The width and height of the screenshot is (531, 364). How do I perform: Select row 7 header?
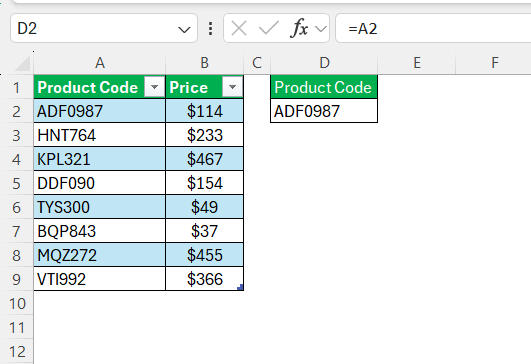pyautogui.click(x=17, y=232)
